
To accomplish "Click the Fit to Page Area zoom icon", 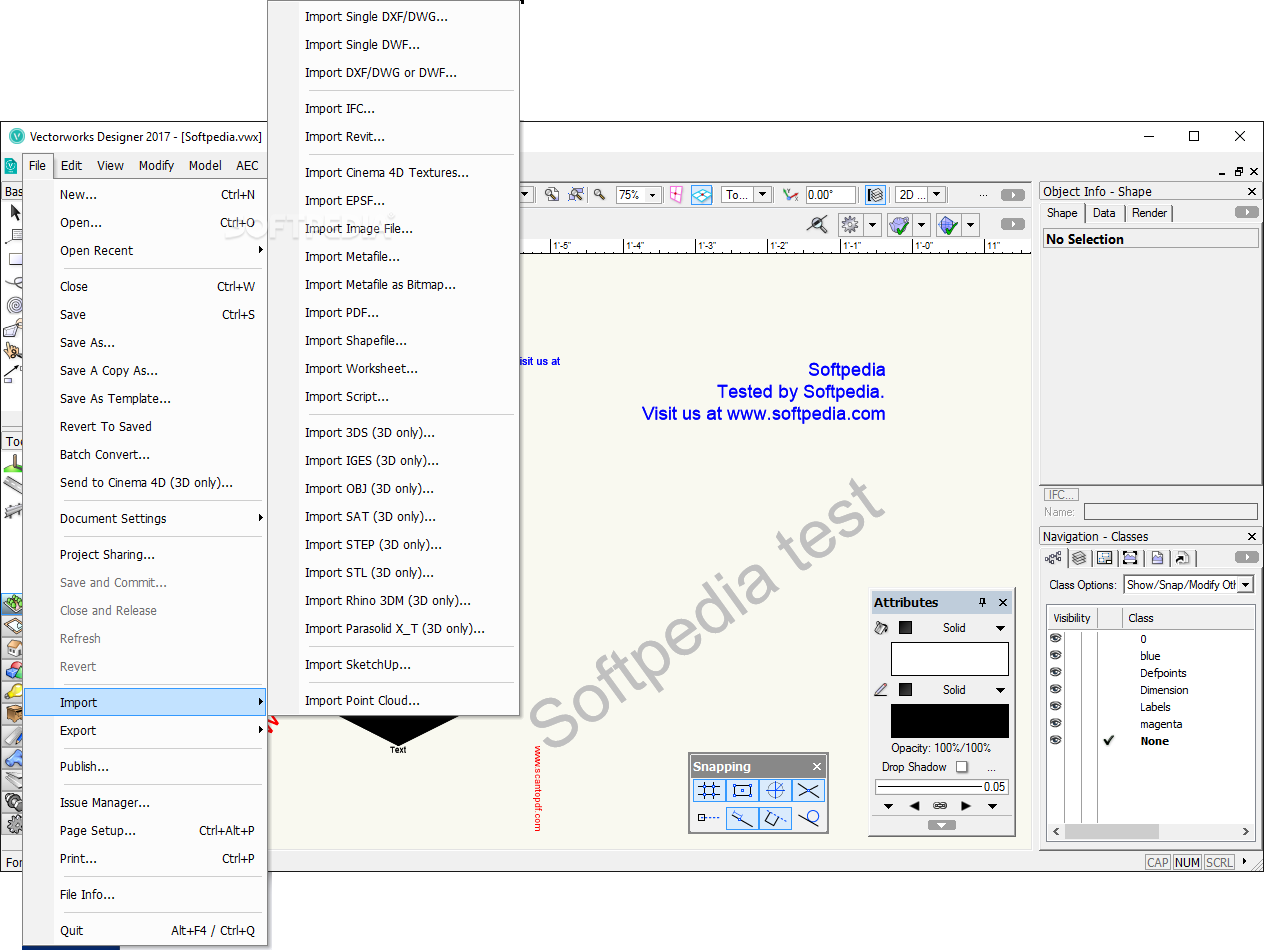I will [x=551, y=195].
